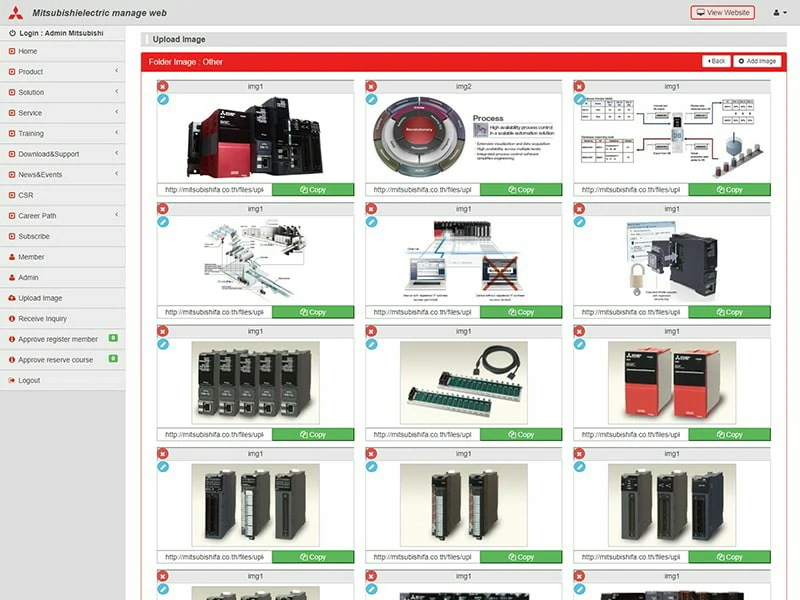Screen dimensions: 800x600
Task: Delete the cable and base units image
Action: [x=371, y=331]
